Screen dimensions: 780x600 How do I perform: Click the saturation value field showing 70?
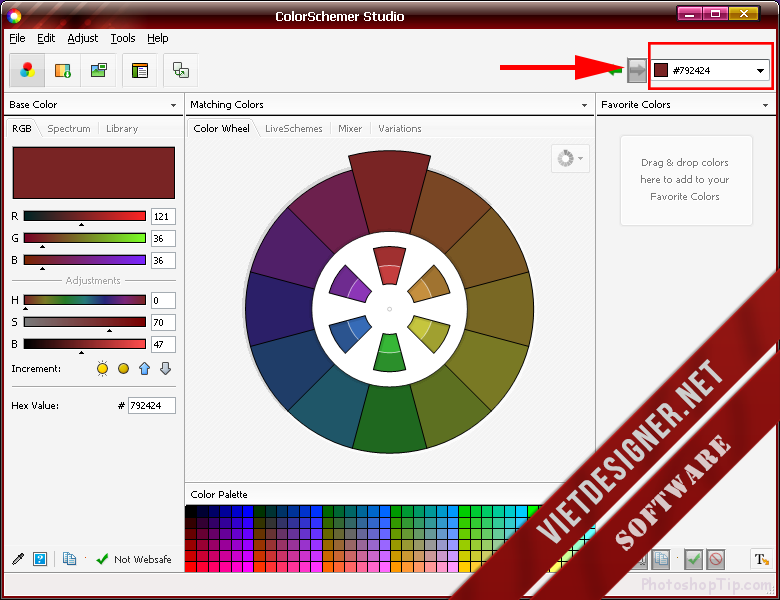(x=163, y=322)
